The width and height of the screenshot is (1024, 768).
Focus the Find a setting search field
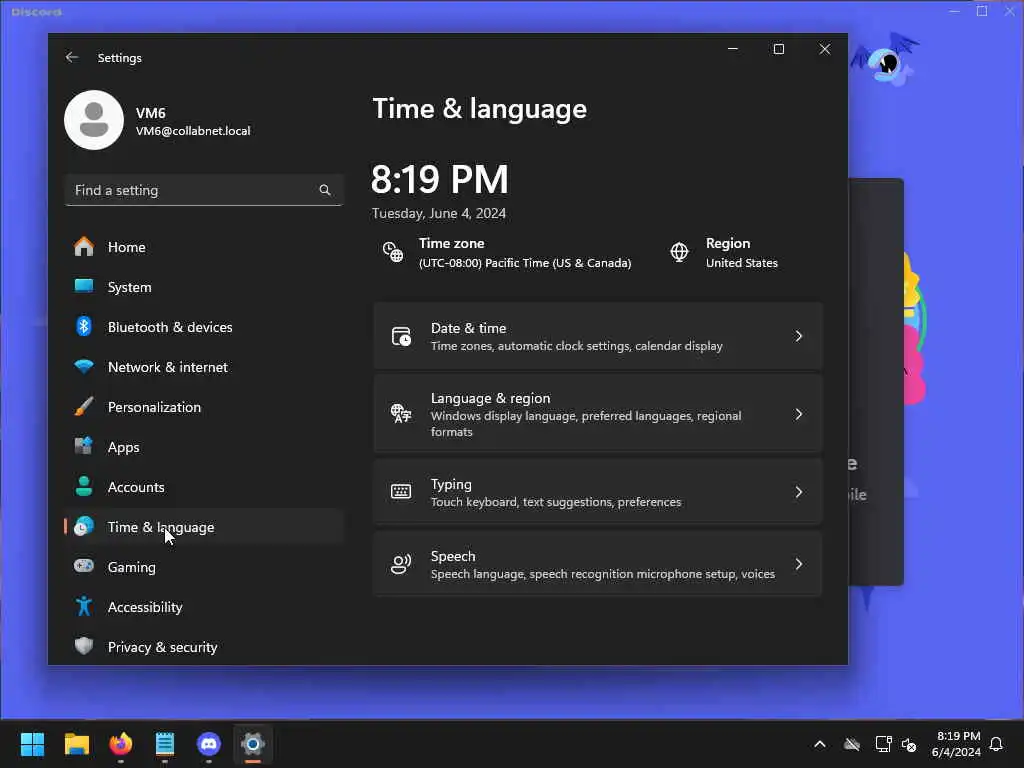pyautogui.click(x=204, y=190)
